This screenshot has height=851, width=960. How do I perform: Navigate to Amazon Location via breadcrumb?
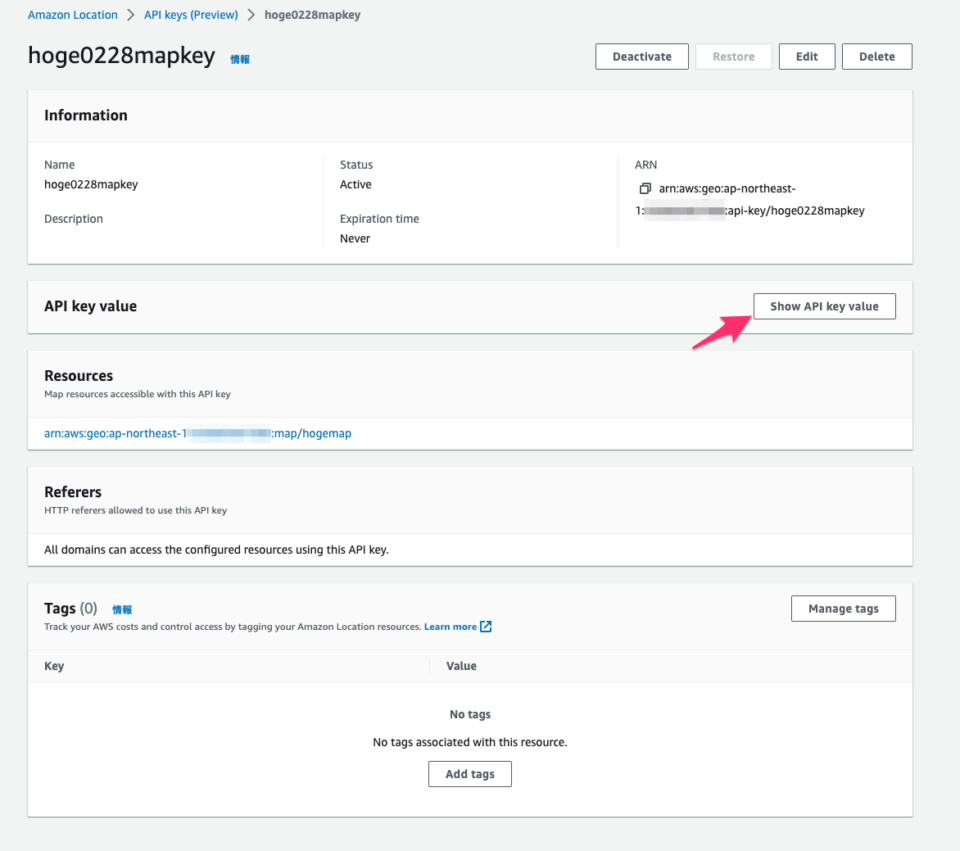click(72, 14)
